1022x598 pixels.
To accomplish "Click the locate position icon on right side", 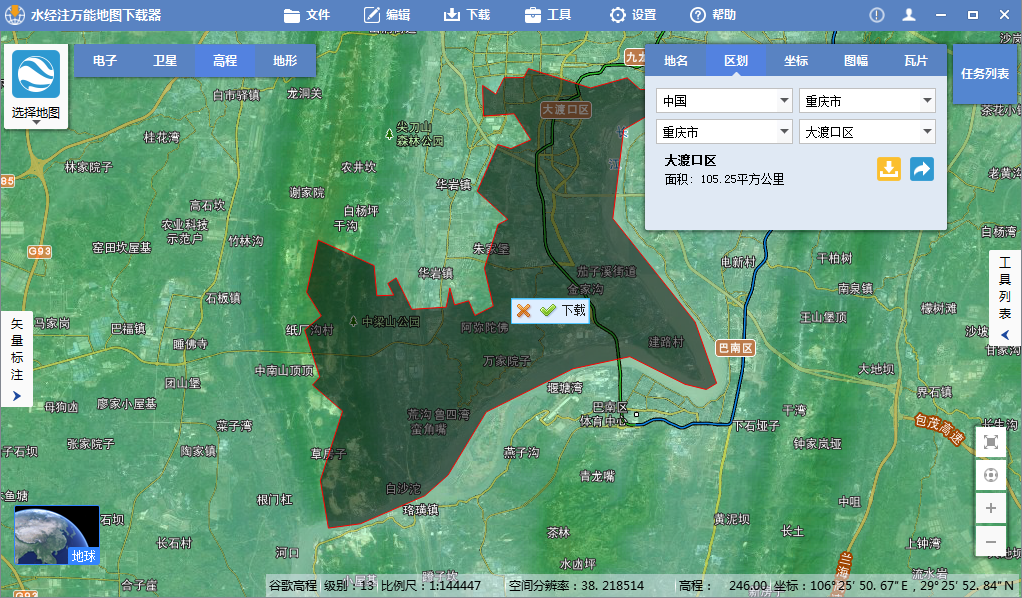I will (990, 474).
